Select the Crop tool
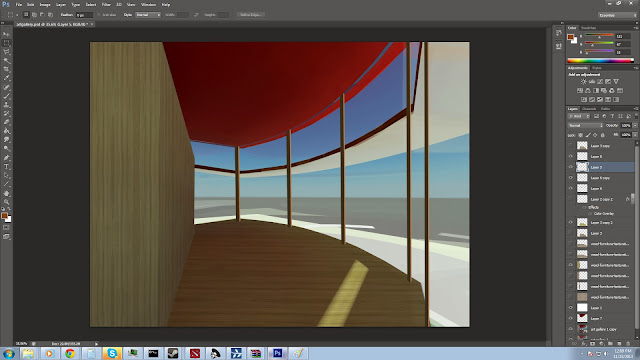This screenshot has height=360, width=640. click(x=6, y=69)
